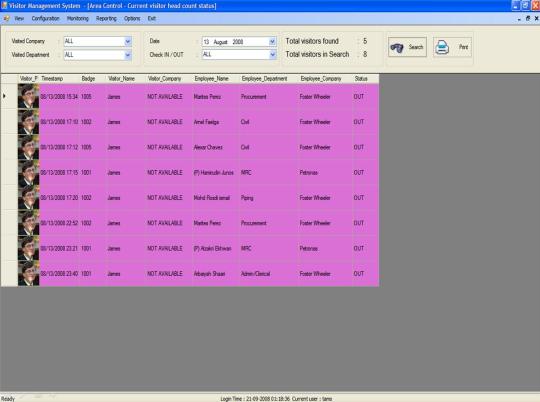This screenshot has width=540, height=402.
Task: Click employee '(P) Azalin Ekhwan'
Action: click(x=212, y=249)
